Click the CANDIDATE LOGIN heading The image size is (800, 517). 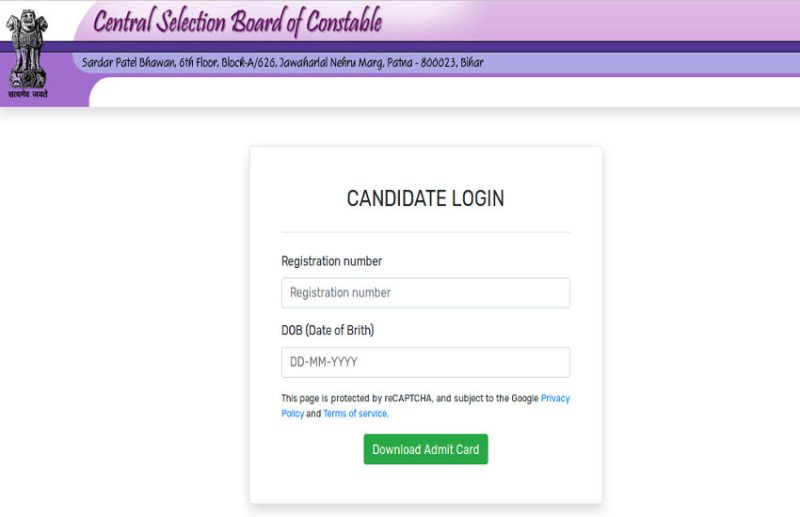coord(425,199)
